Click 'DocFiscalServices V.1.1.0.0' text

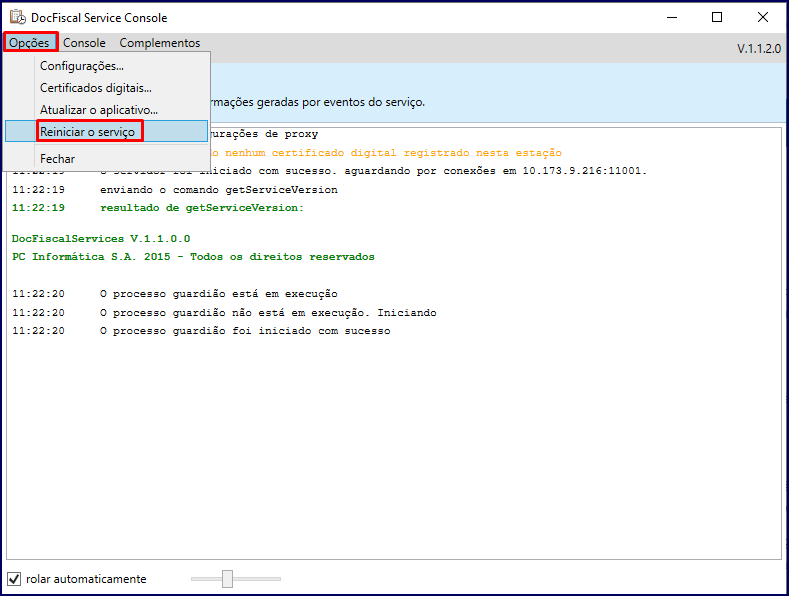(101, 239)
